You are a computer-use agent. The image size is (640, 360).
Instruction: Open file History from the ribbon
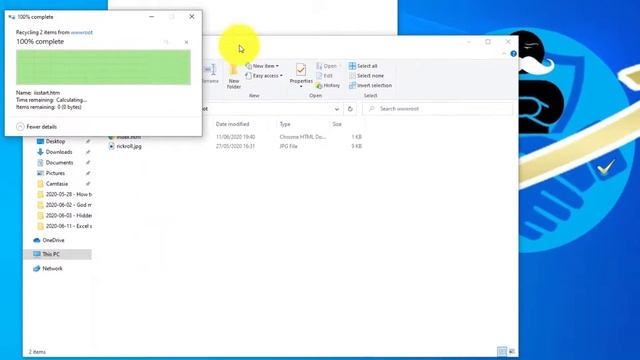tap(328, 86)
